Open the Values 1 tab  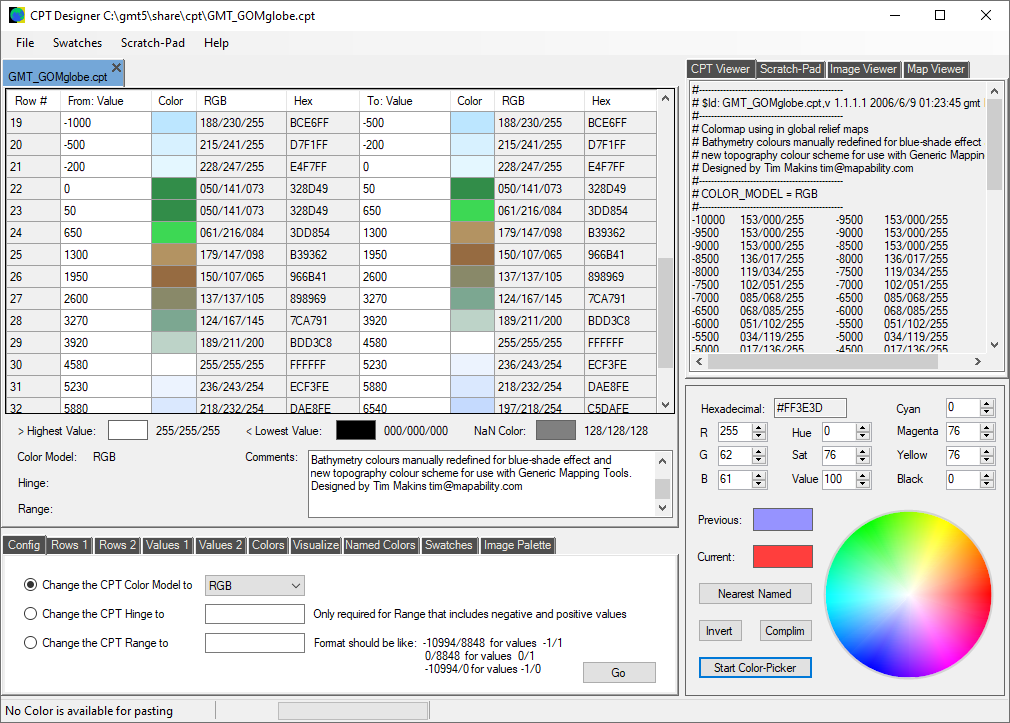167,545
